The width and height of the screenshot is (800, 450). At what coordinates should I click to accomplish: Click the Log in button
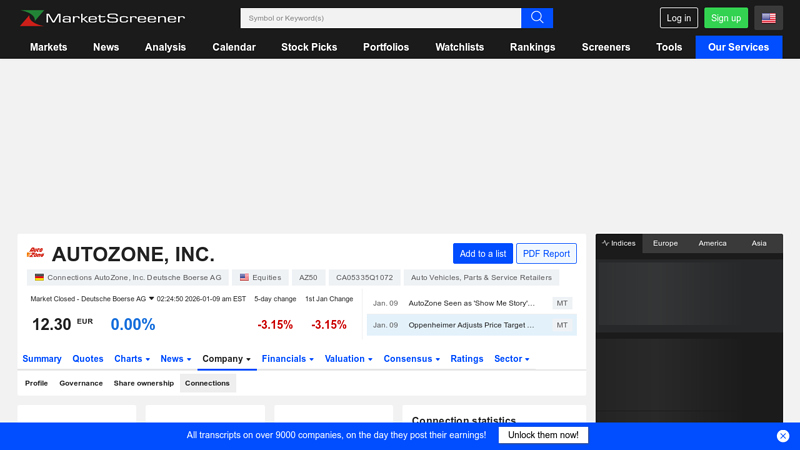point(679,18)
